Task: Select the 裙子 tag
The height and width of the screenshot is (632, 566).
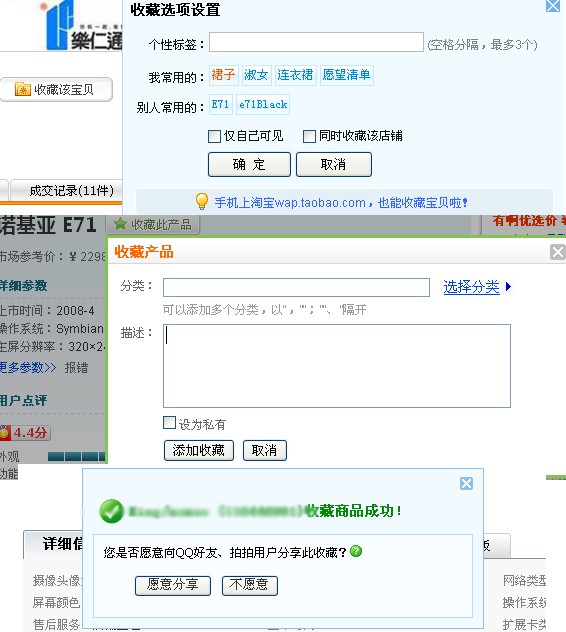Action: [224, 75]
